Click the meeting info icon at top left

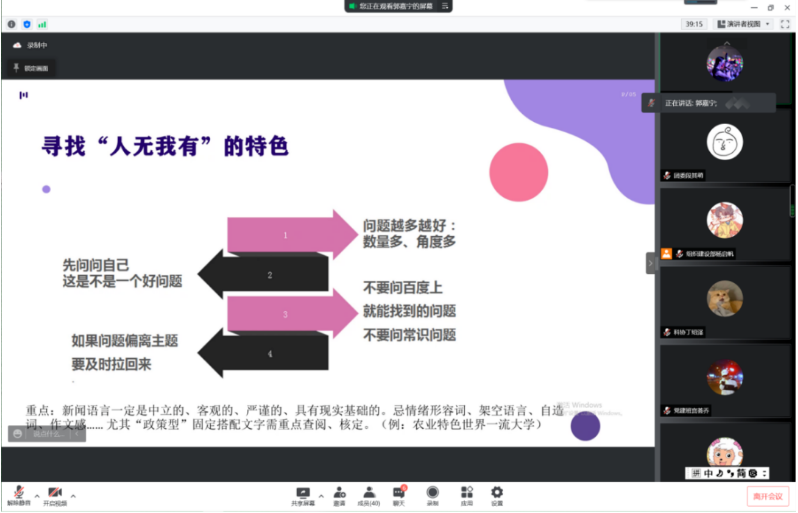coord(12,24)
